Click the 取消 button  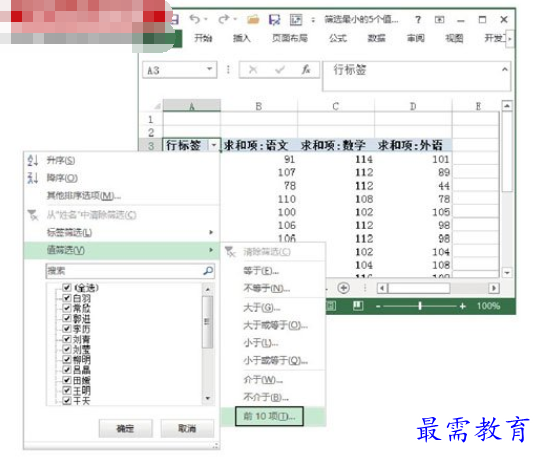point(187,428)
